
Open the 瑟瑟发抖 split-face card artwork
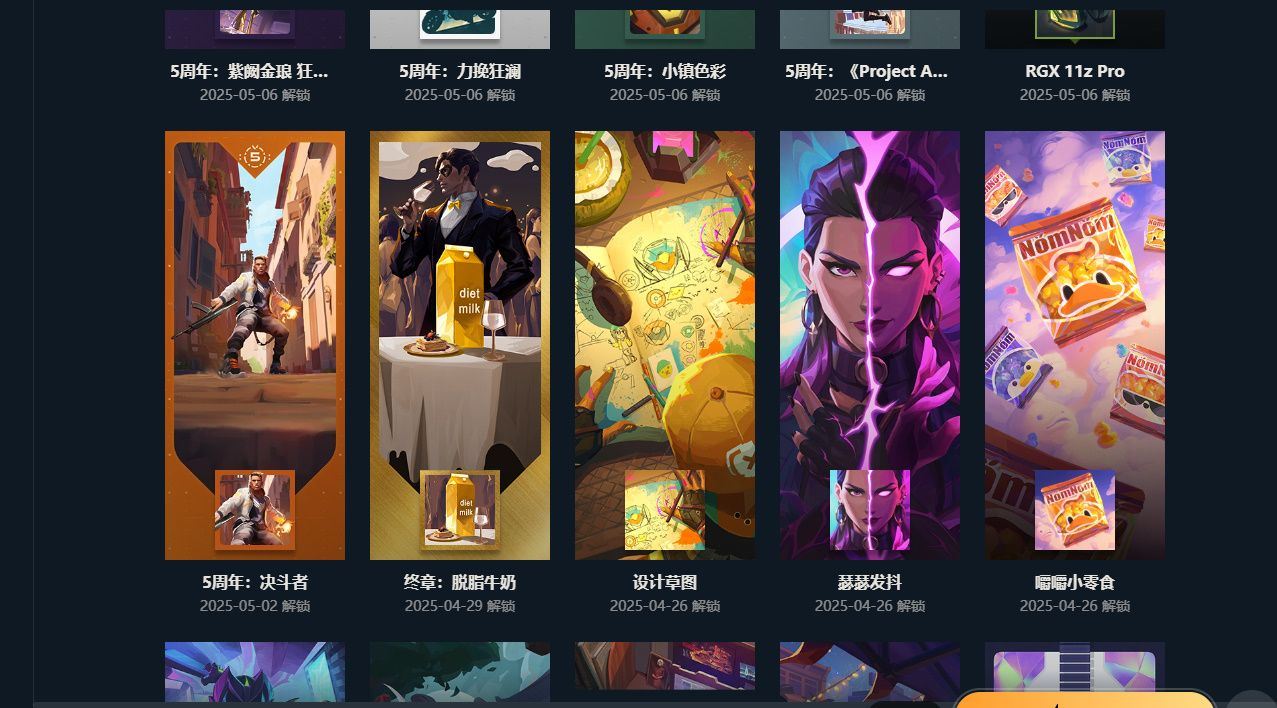coord(870,345)
